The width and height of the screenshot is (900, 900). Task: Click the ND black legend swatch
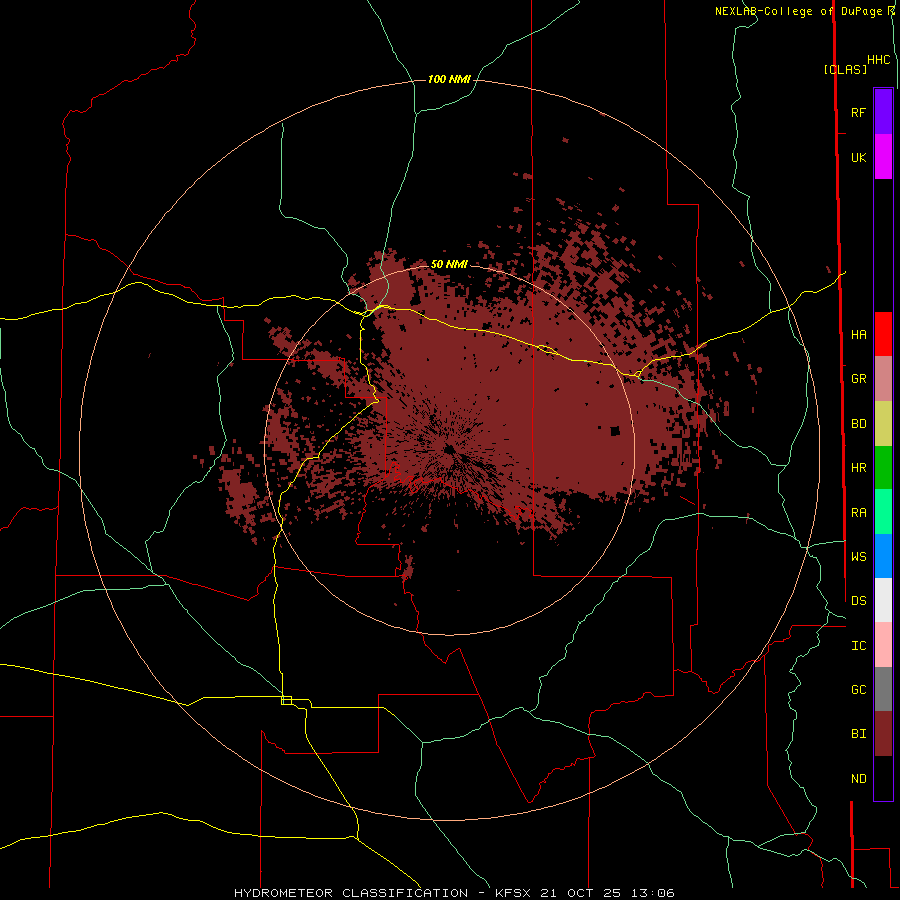point(883,778)
